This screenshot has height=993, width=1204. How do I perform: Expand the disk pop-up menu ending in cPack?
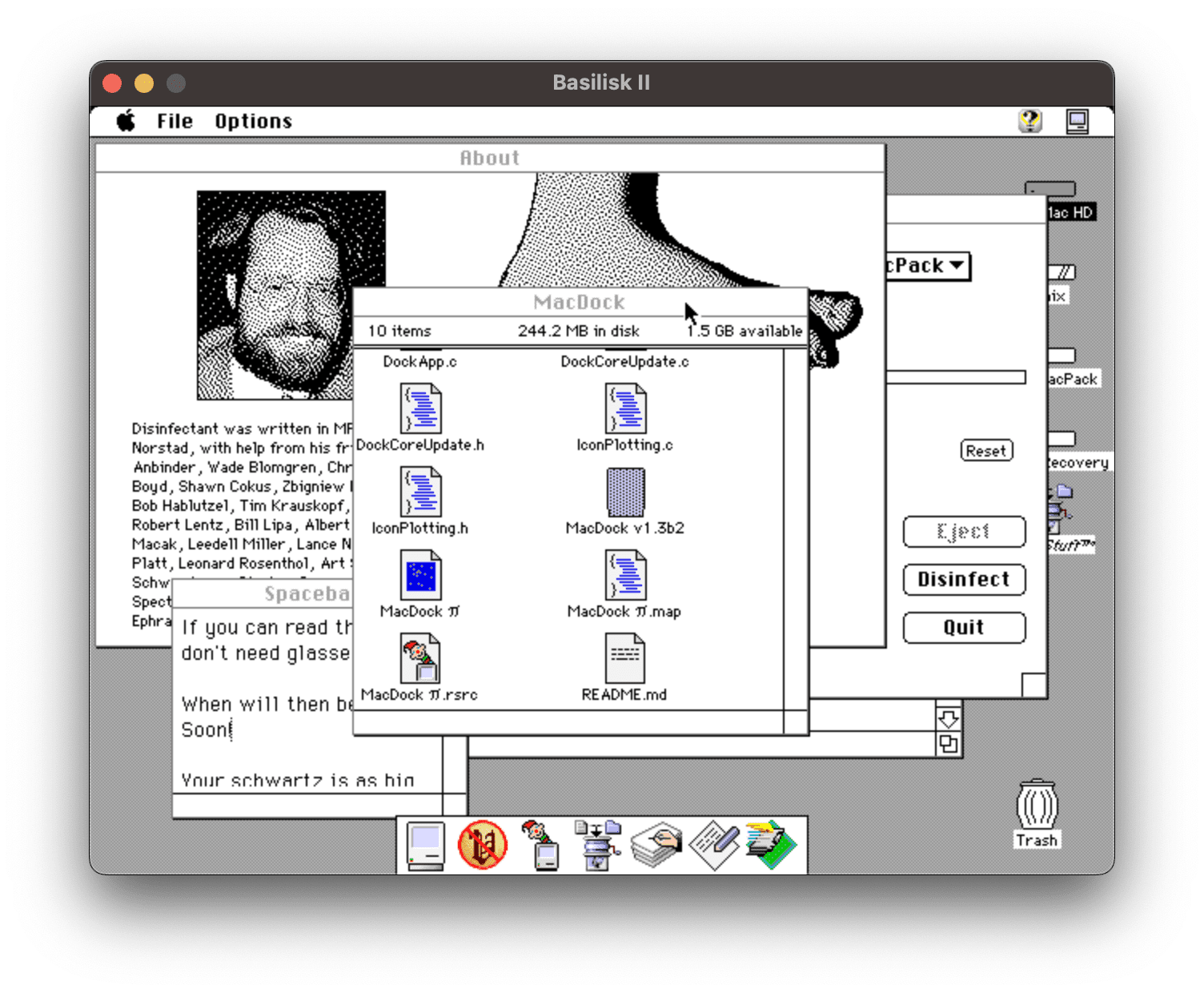click(x=929, y=266)
